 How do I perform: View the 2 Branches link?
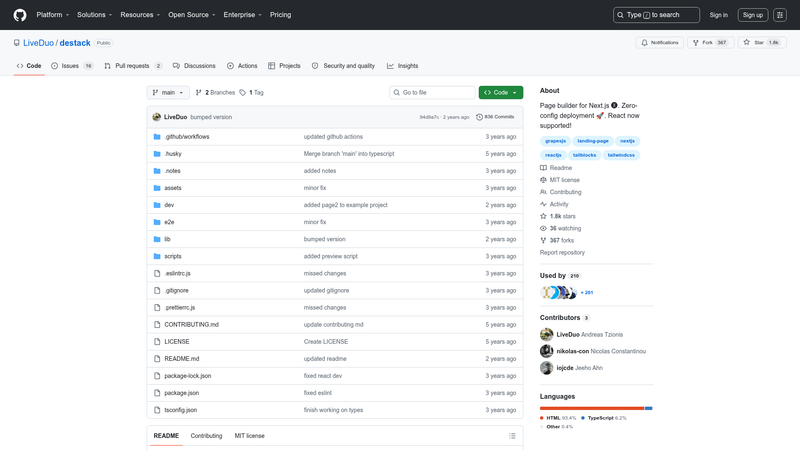[x=215, y=92]
